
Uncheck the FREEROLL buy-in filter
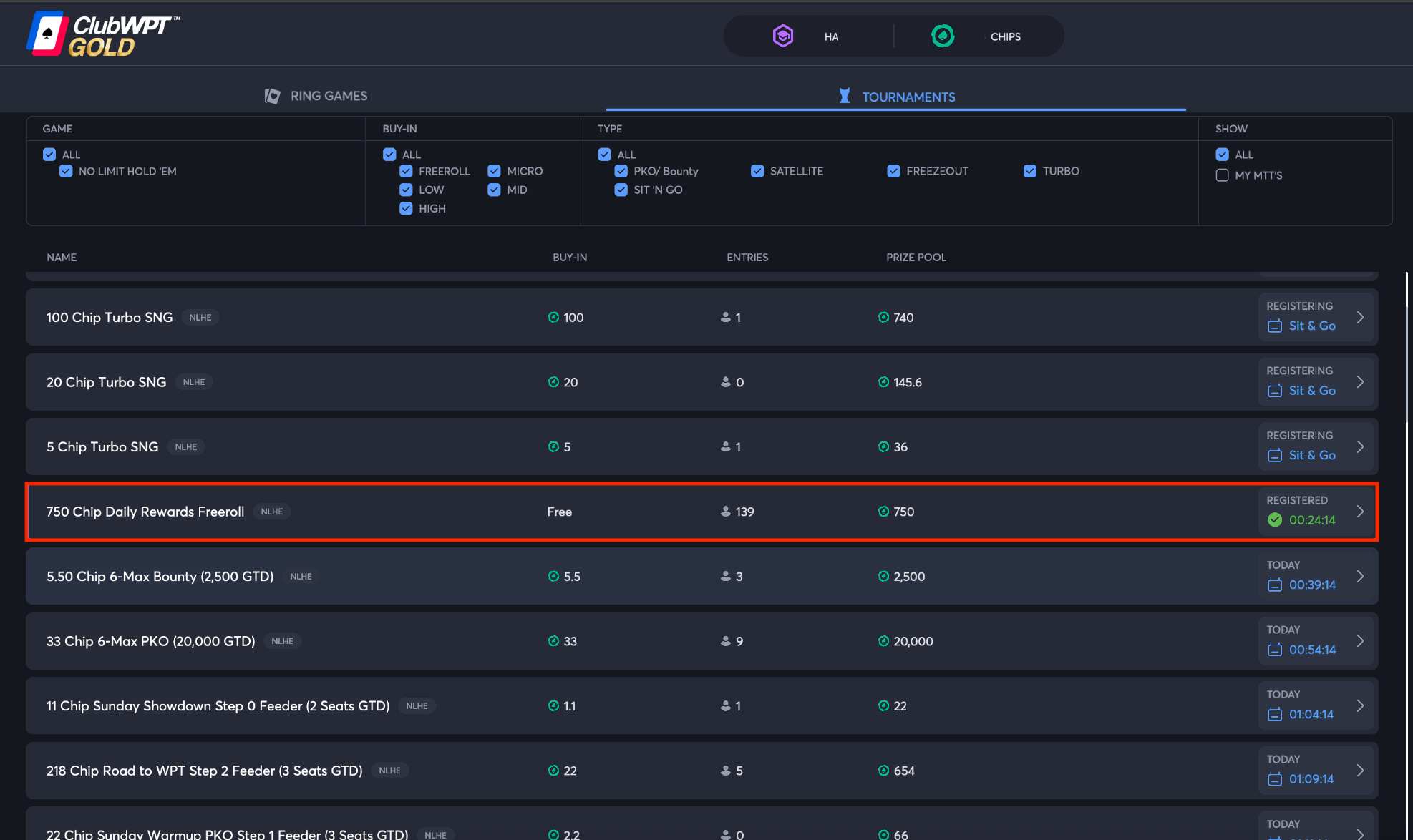click(x=407, y=171)
